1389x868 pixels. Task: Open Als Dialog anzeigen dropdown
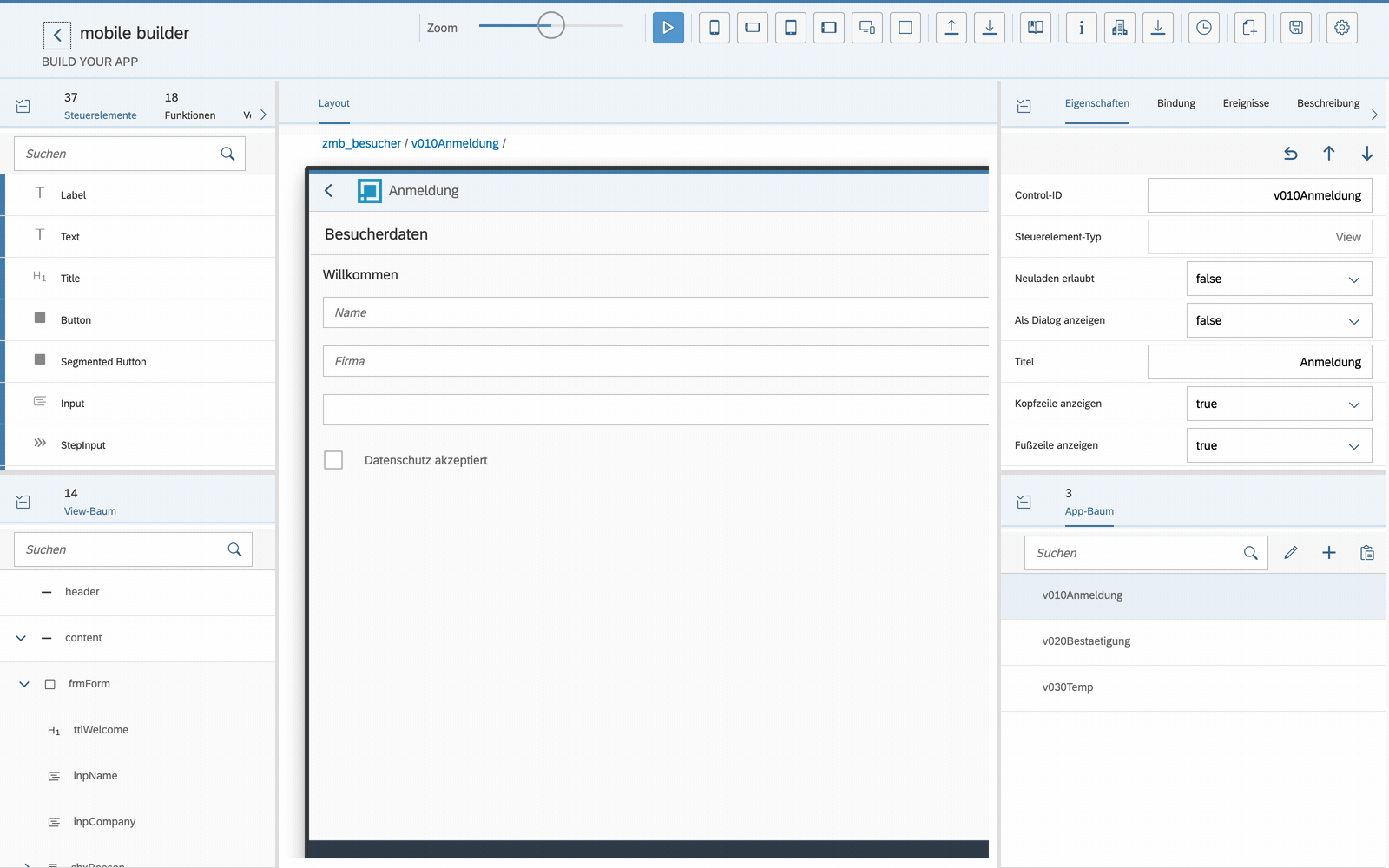(x=1279, y=320)
